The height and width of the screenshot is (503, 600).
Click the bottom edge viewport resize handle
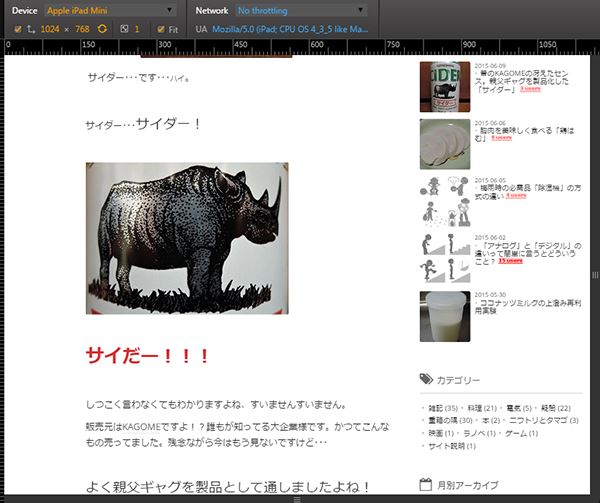click(297, 499)
